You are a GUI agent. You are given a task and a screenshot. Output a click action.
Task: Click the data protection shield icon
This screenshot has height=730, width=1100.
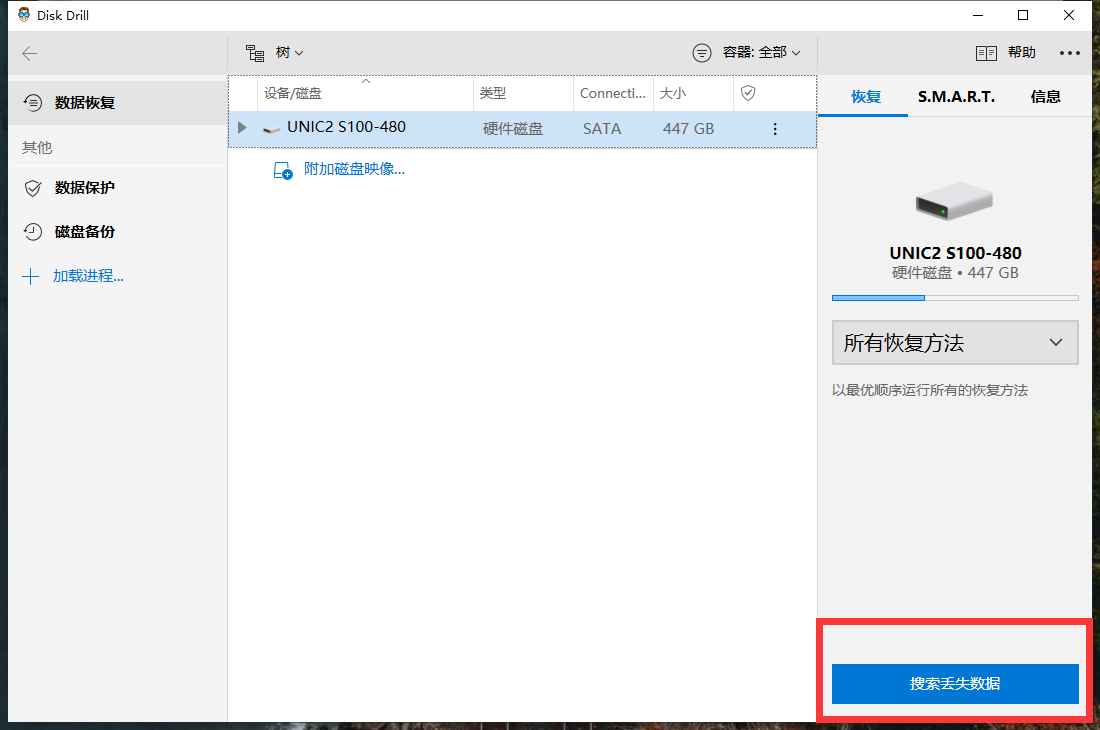(33, 188)
